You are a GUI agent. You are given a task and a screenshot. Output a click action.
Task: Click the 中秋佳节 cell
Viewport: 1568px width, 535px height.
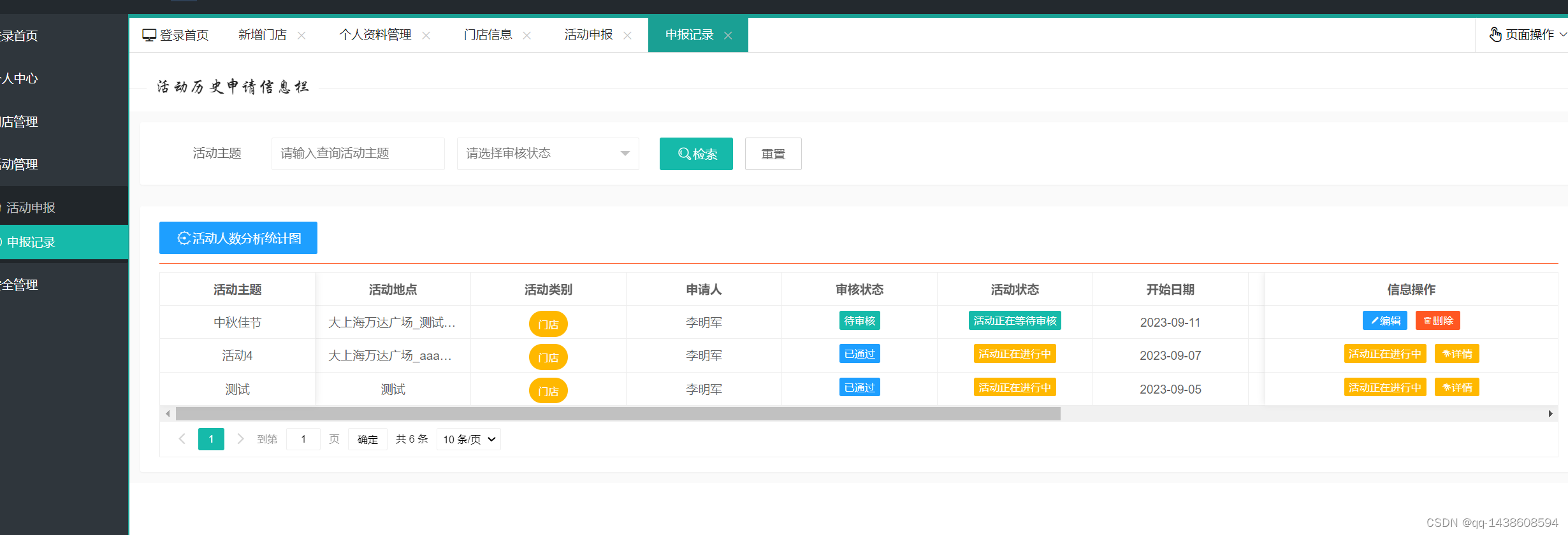[x=237, y=322]
